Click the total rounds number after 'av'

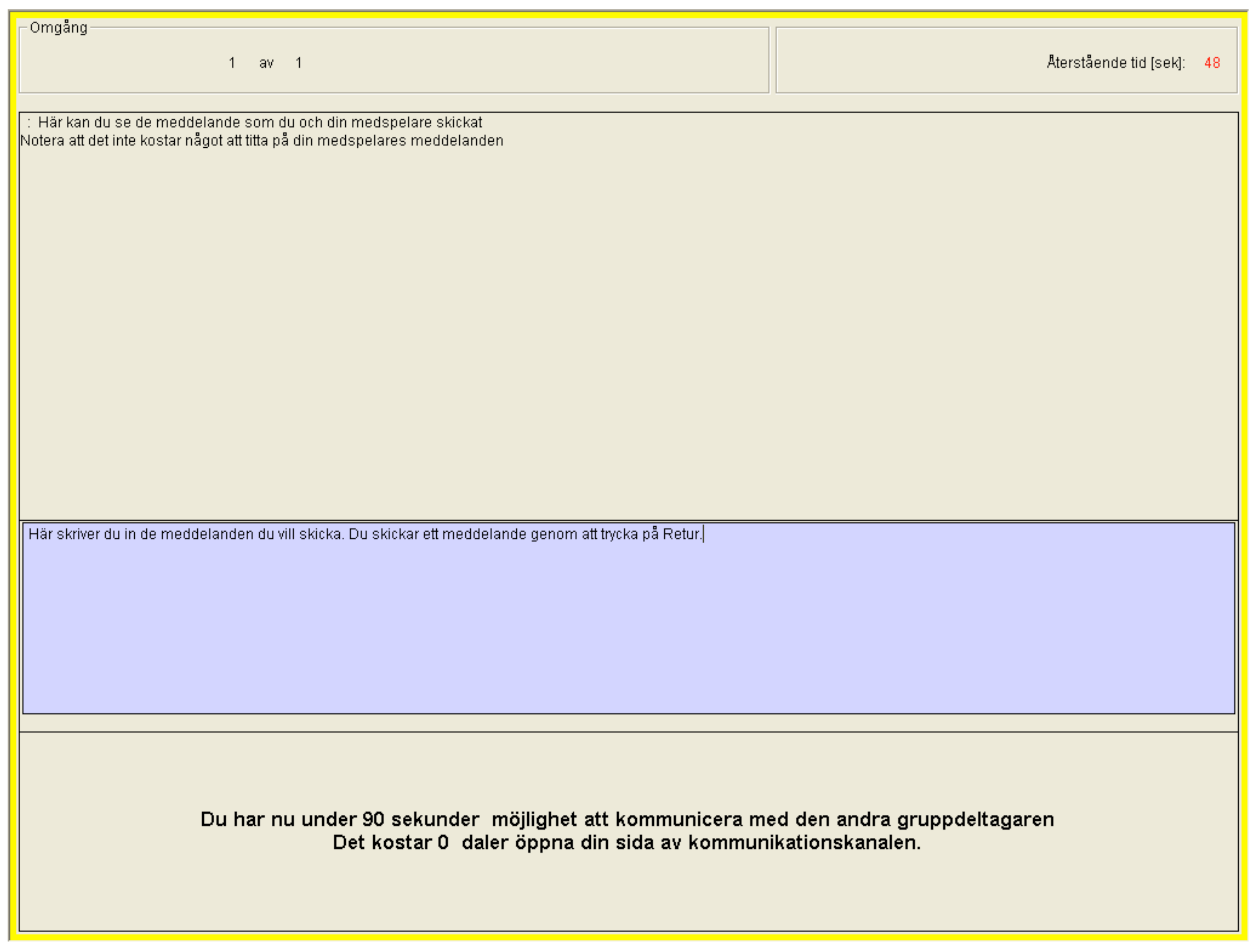[298, 63]
